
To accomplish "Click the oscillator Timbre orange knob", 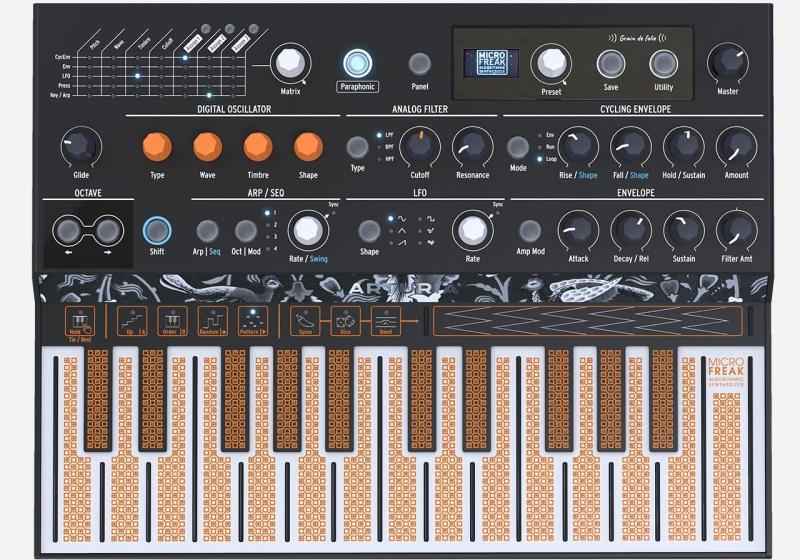I will click(x=258, y=146).
